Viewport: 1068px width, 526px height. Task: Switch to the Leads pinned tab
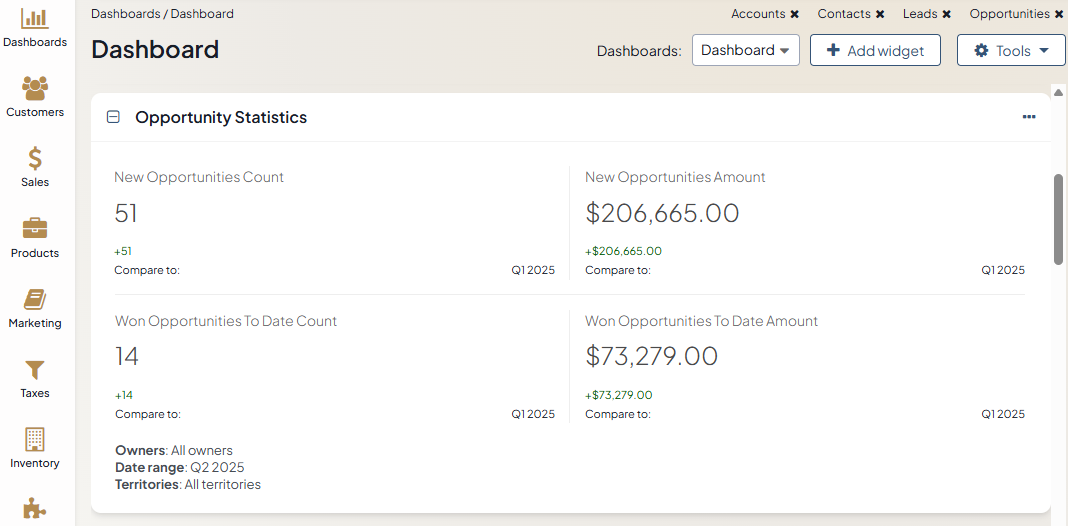[920, 14]
